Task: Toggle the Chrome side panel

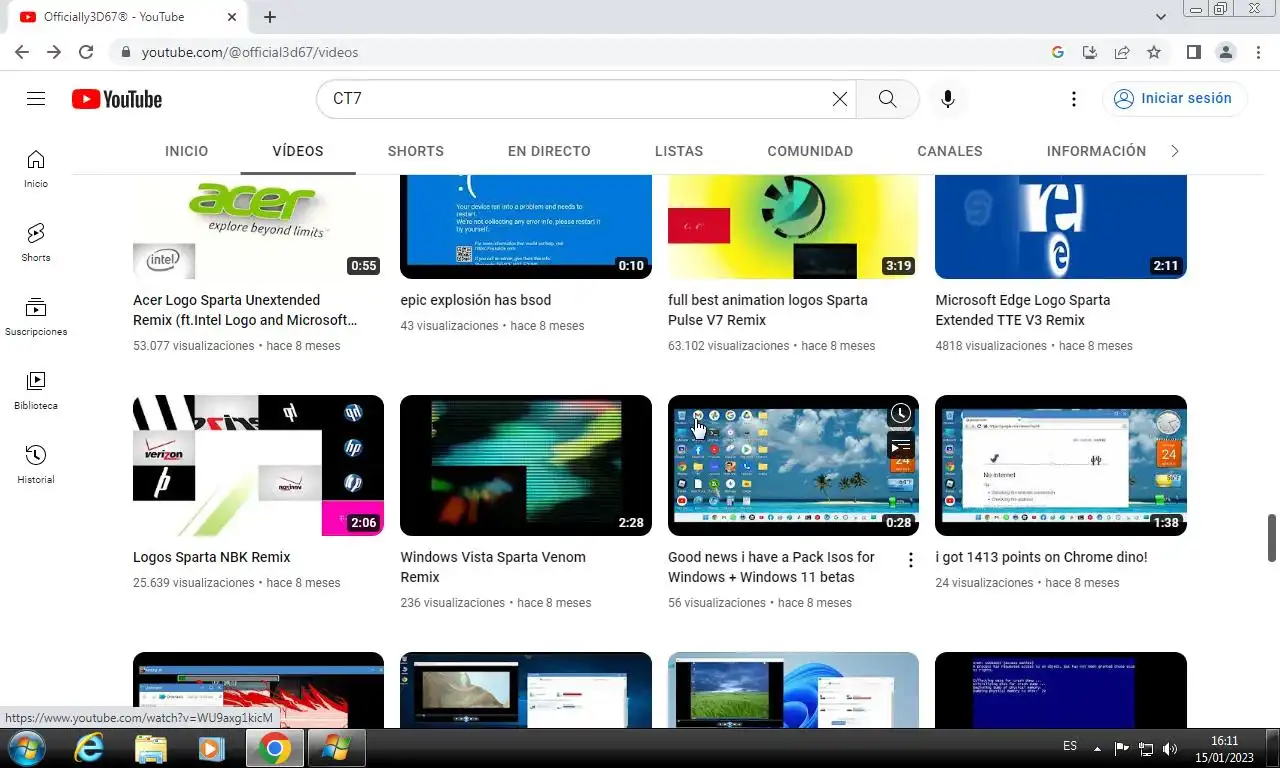Action: [x=1194, y=52]
